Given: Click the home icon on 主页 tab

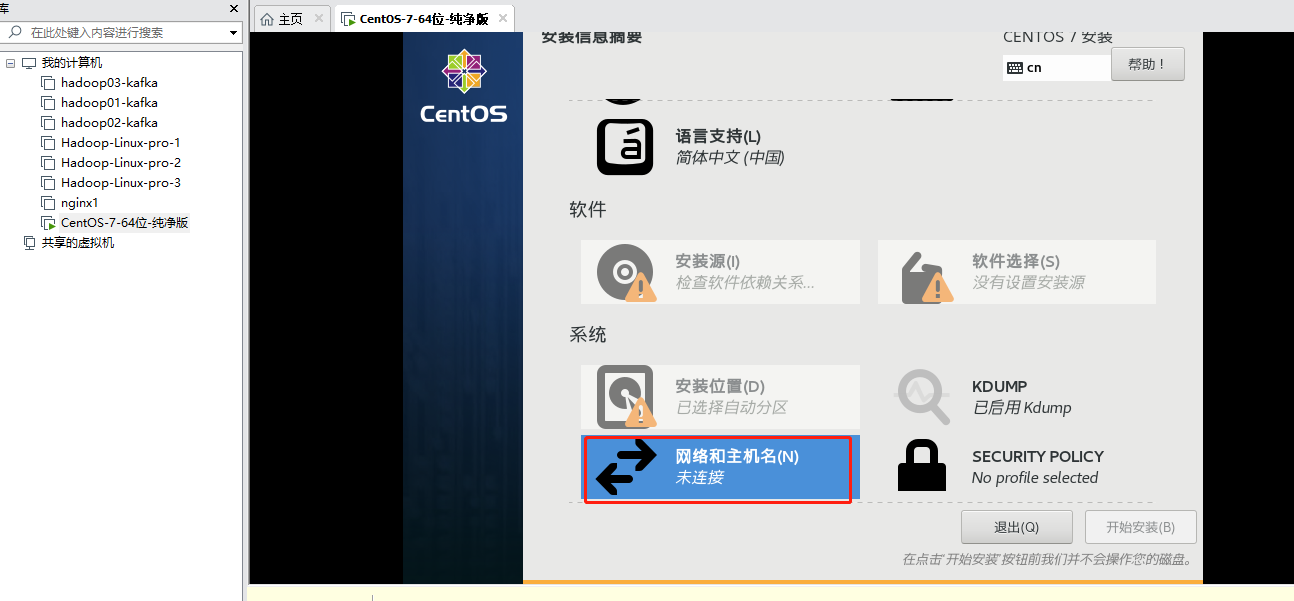Looking at the screenshot, I should (267, 19).
